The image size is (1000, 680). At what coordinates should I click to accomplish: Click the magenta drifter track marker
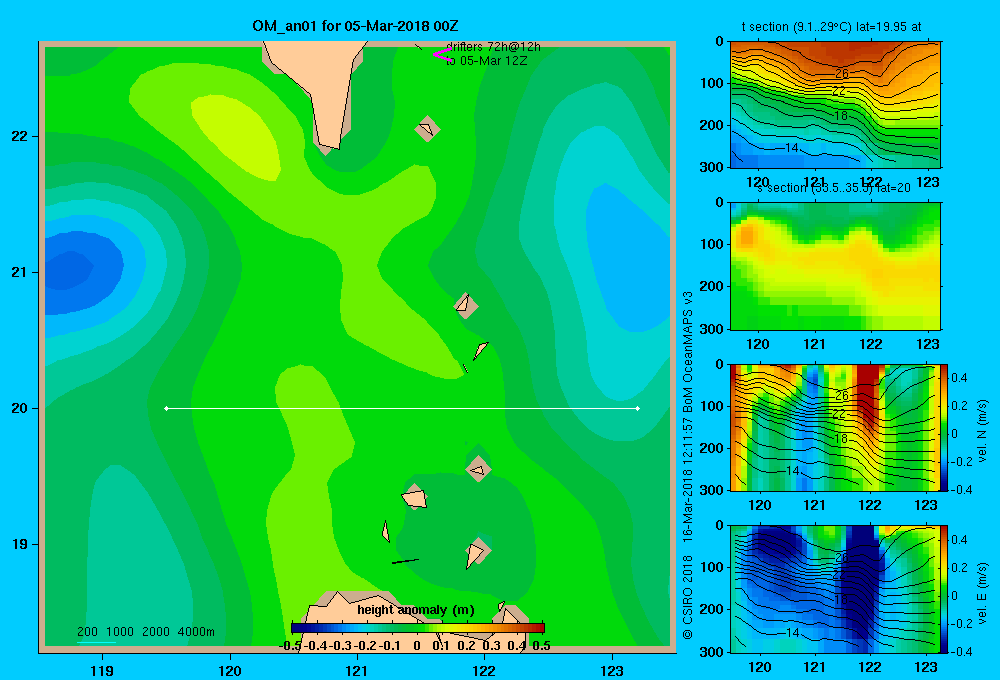click(x=441, y=55)
